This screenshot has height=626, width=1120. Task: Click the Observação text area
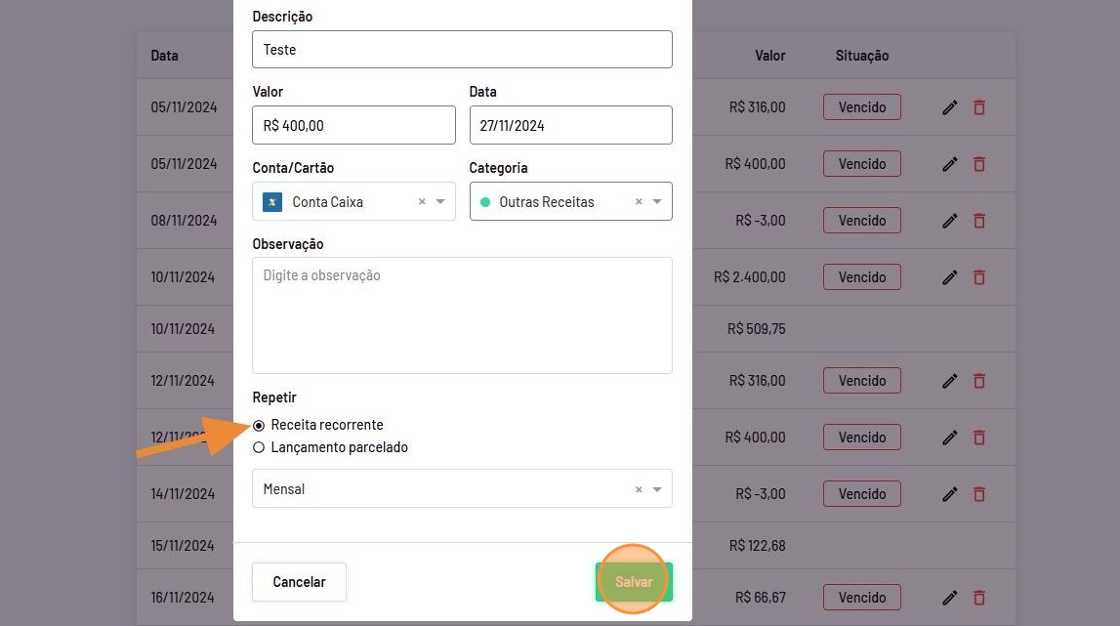click(462, 315)
